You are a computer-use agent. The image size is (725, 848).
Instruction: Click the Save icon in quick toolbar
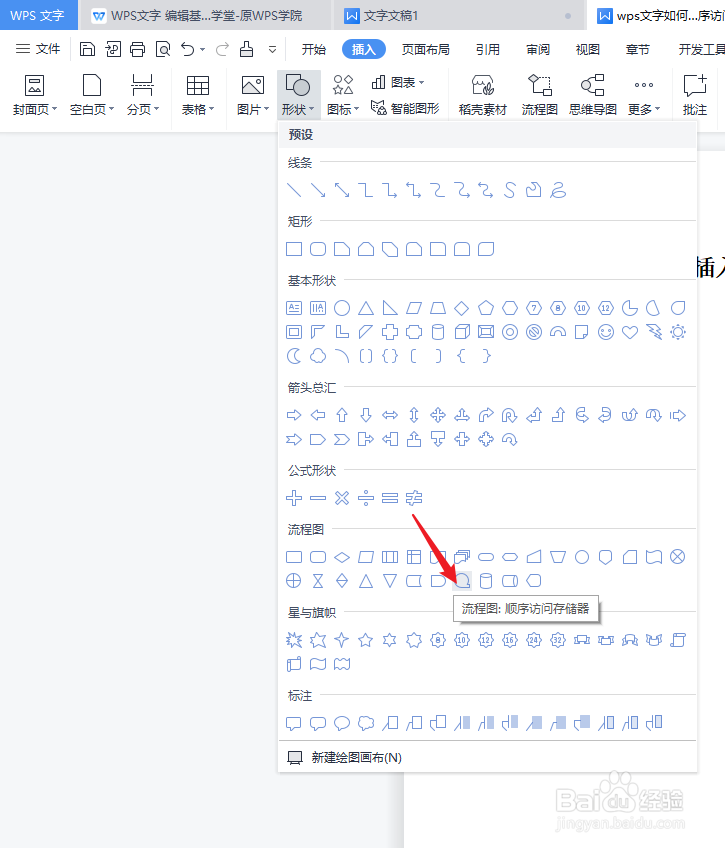click(x=87, y=49)
